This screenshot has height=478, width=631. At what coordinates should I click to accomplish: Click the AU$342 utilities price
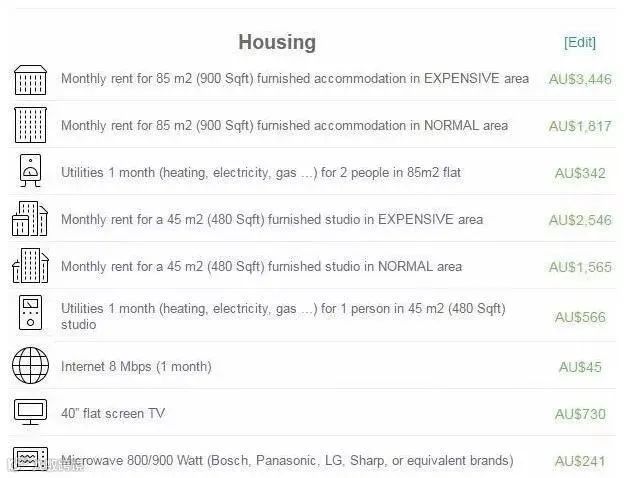coord(580,173)
